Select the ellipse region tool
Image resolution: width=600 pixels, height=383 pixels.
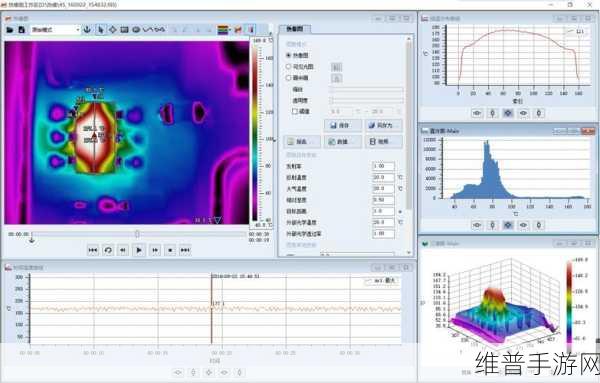pos(136,29)
